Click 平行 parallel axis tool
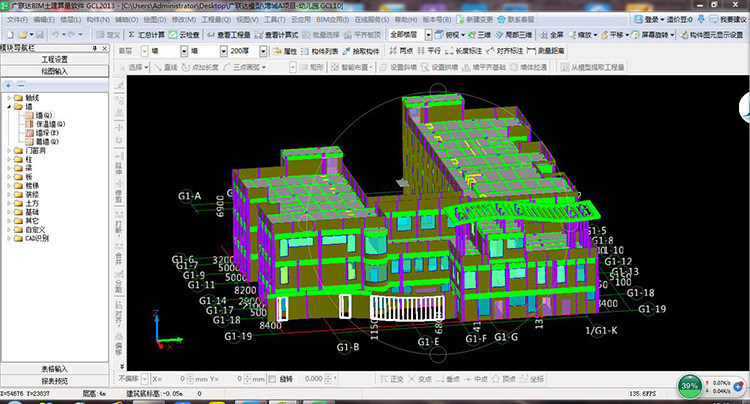Image resolution: width=750 pixels, height=404 pixels. point(429,51)
